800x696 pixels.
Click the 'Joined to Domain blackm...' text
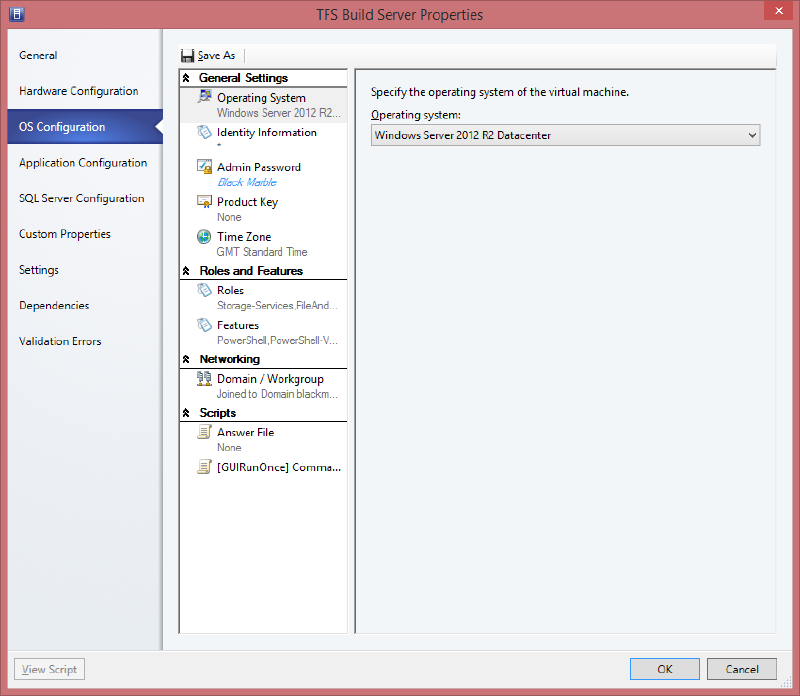tap(277, 394)
